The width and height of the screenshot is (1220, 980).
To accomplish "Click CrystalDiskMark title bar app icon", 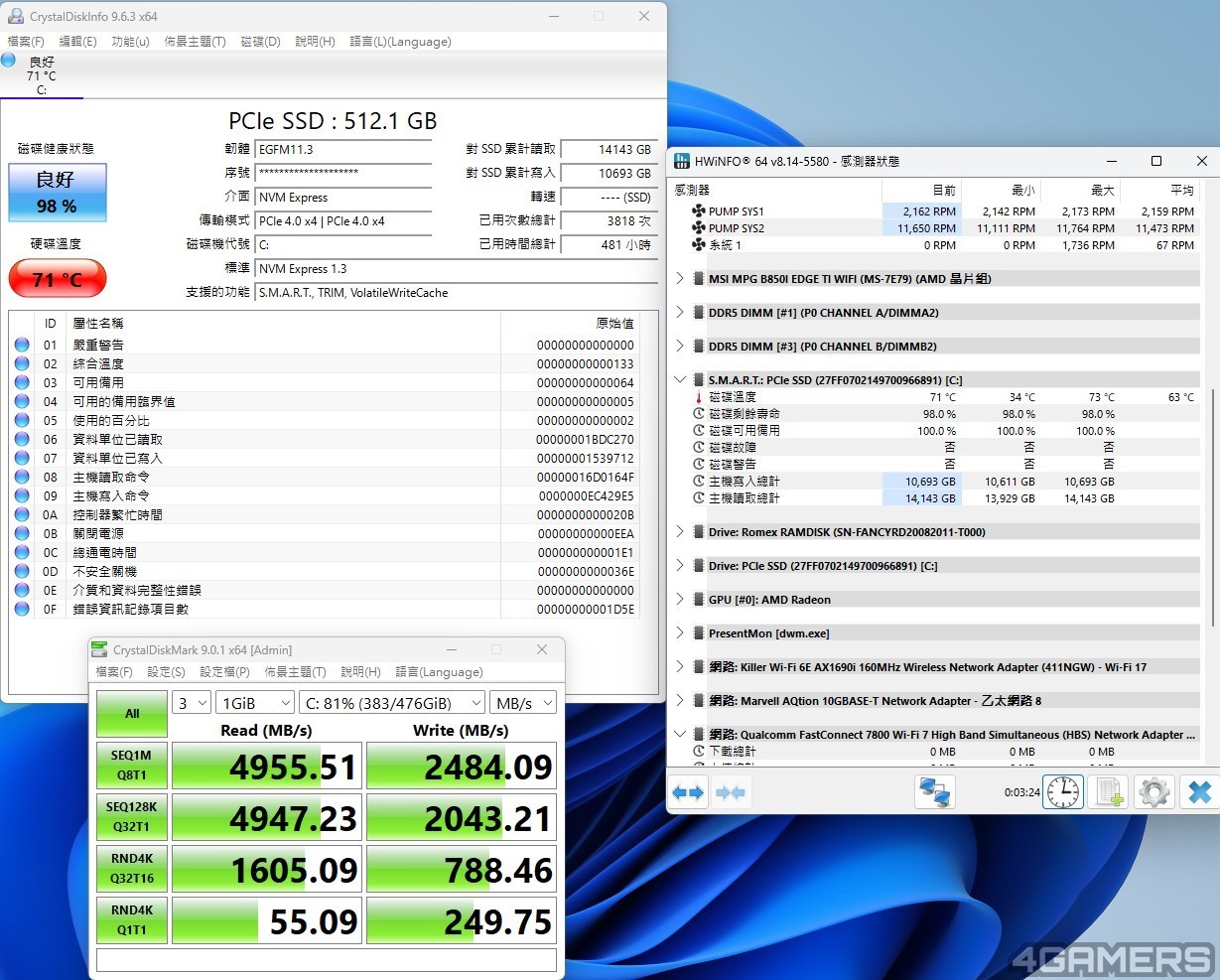I will pos(99,649).
